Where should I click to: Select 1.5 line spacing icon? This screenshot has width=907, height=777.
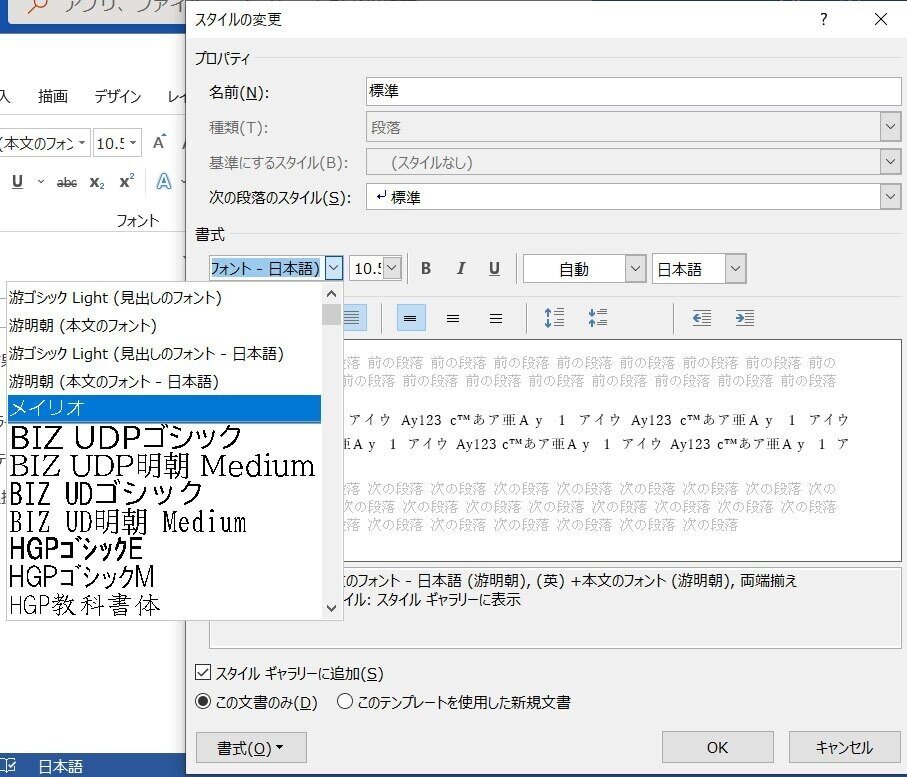click(453, 318)
